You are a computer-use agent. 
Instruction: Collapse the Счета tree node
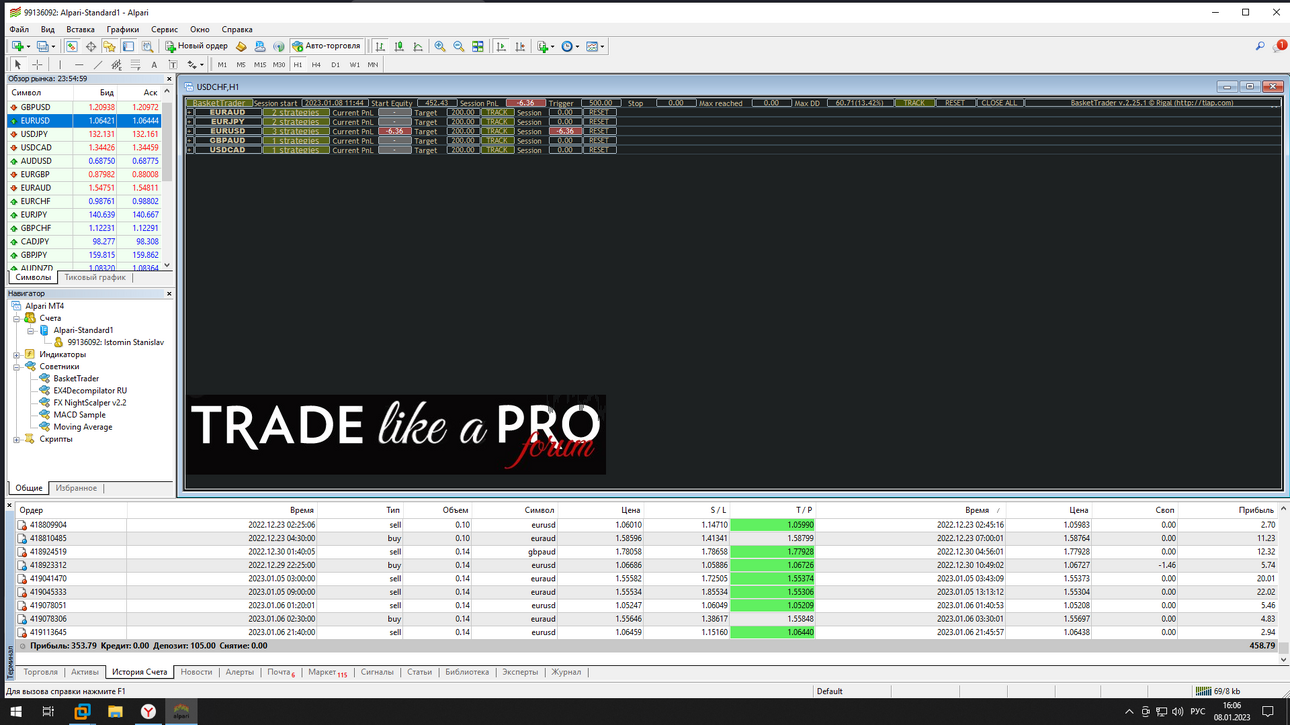pyautogui.click(x=17, y=318)
